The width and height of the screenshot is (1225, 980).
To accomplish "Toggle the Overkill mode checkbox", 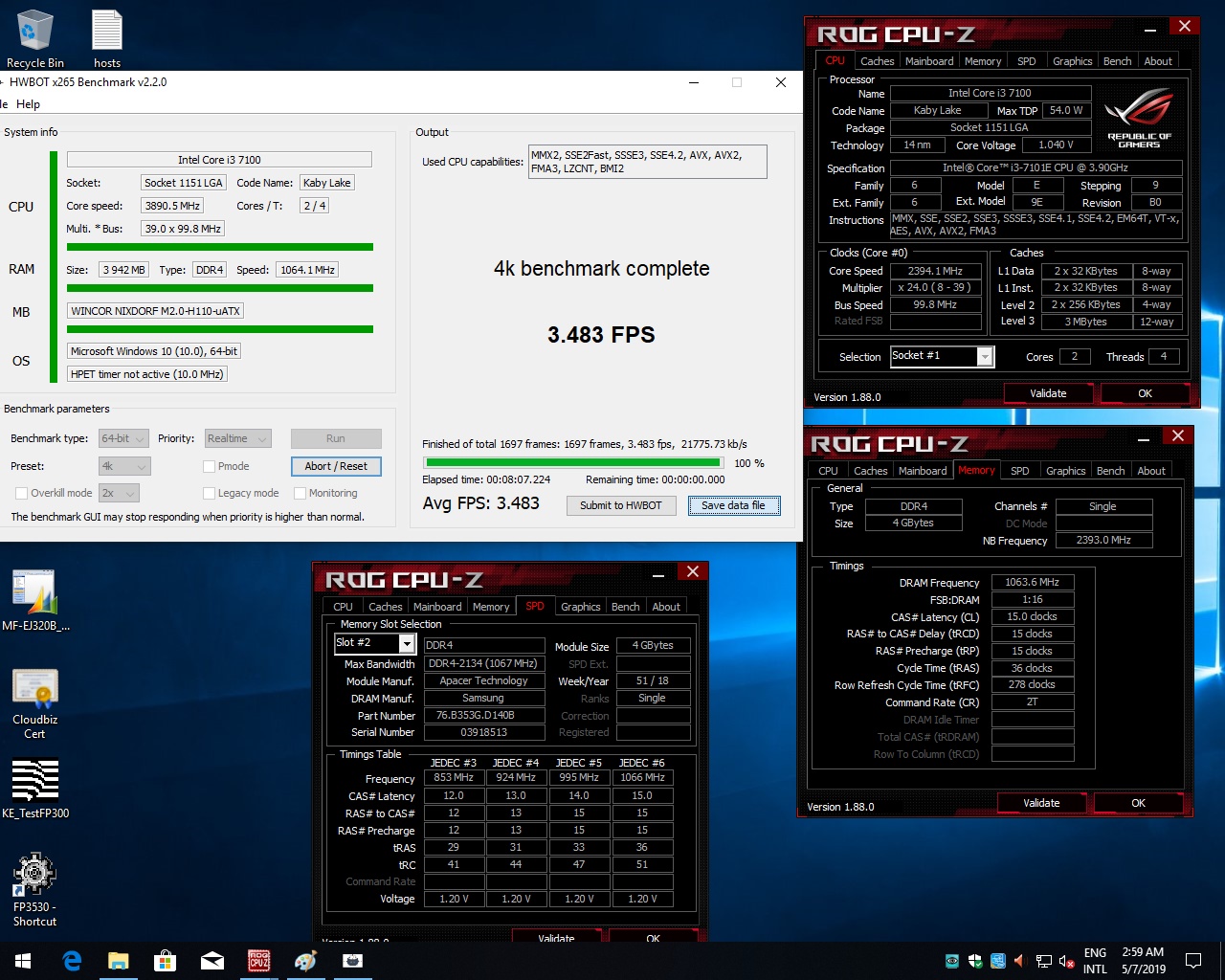I will tap(21, 493).
